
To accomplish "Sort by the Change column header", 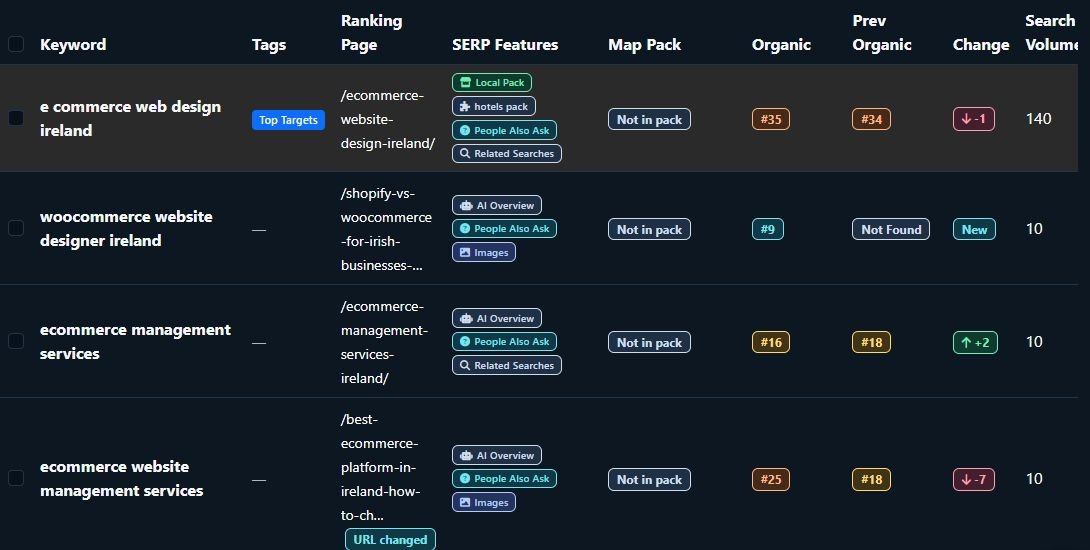I will point(981,45).
